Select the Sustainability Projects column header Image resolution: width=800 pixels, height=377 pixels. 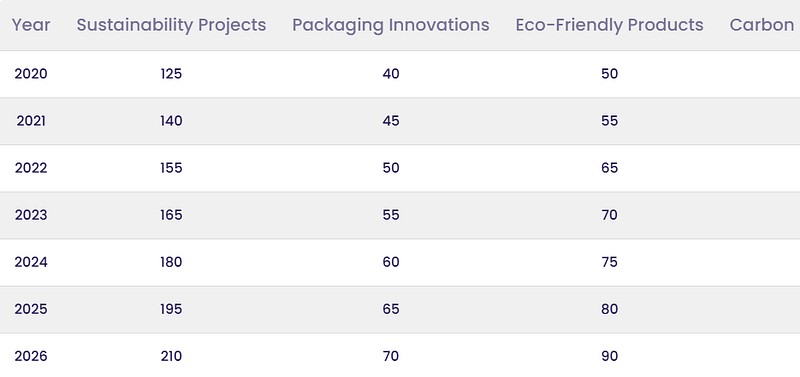pyautogui.click(x=171, y=25)
